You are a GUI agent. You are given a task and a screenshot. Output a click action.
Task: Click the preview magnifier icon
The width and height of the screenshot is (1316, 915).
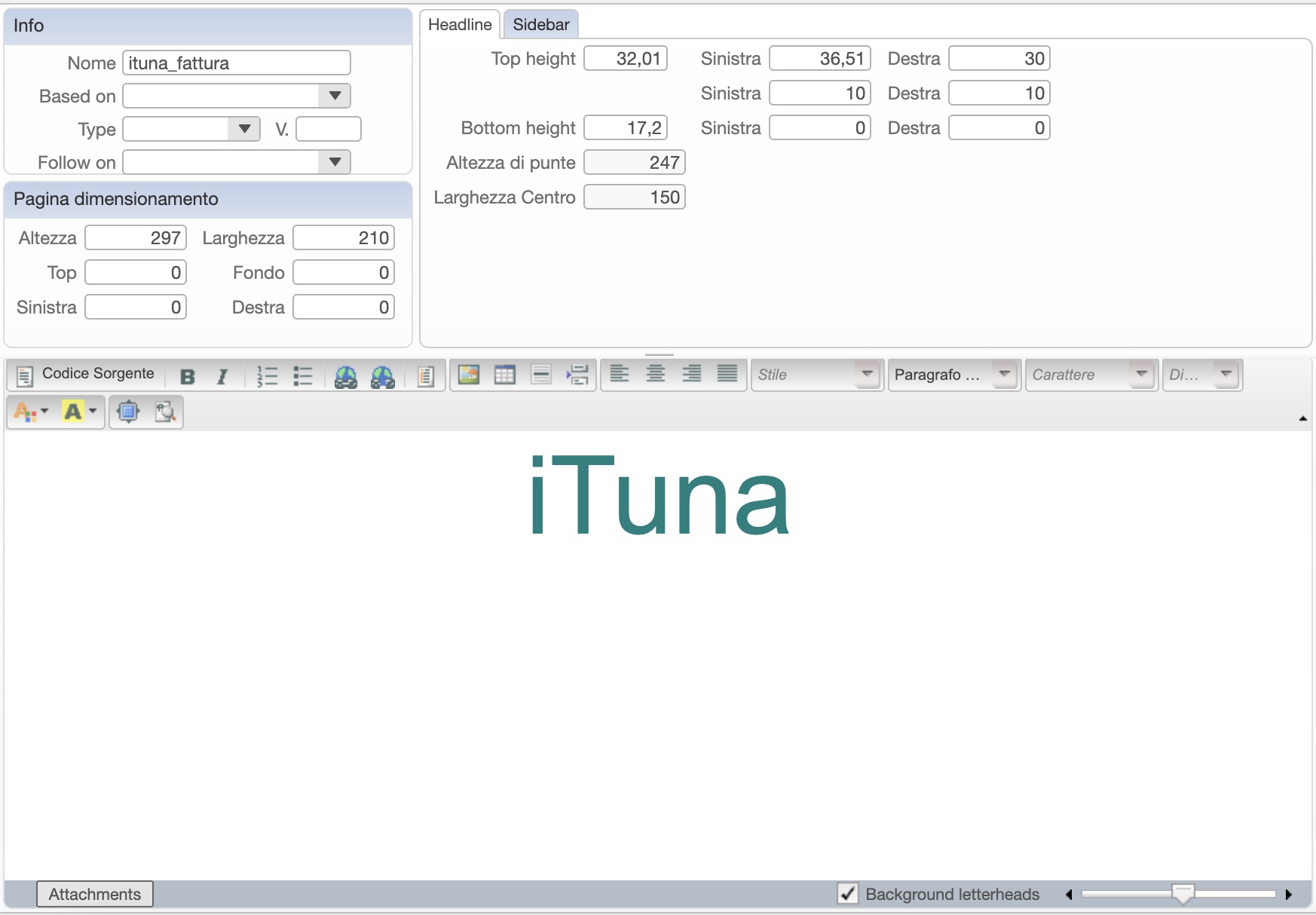pyautogui.click(x=165, y=412)
